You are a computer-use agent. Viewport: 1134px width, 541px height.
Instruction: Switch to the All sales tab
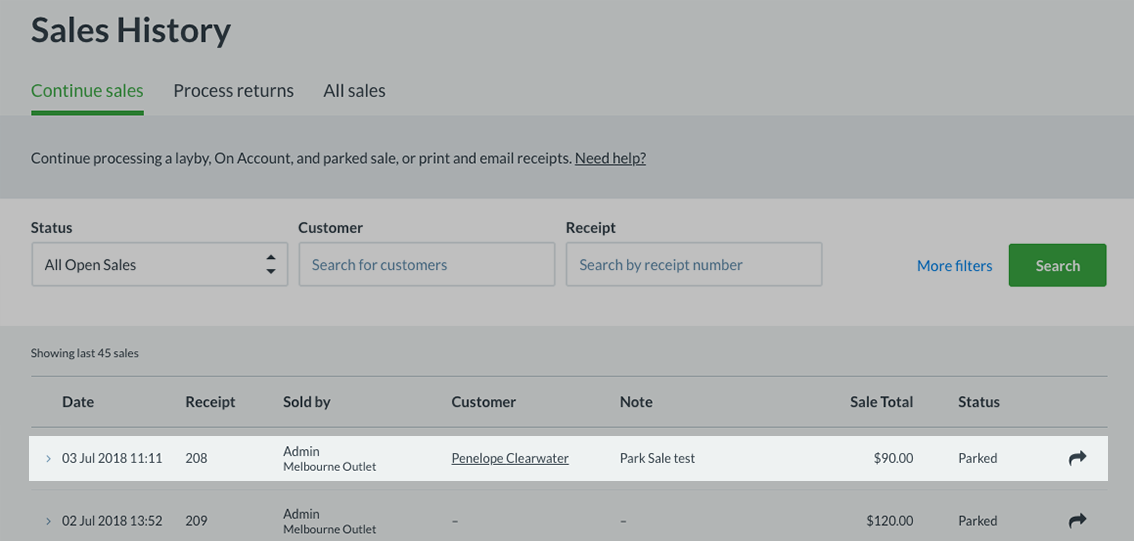(x=354, y=91)
